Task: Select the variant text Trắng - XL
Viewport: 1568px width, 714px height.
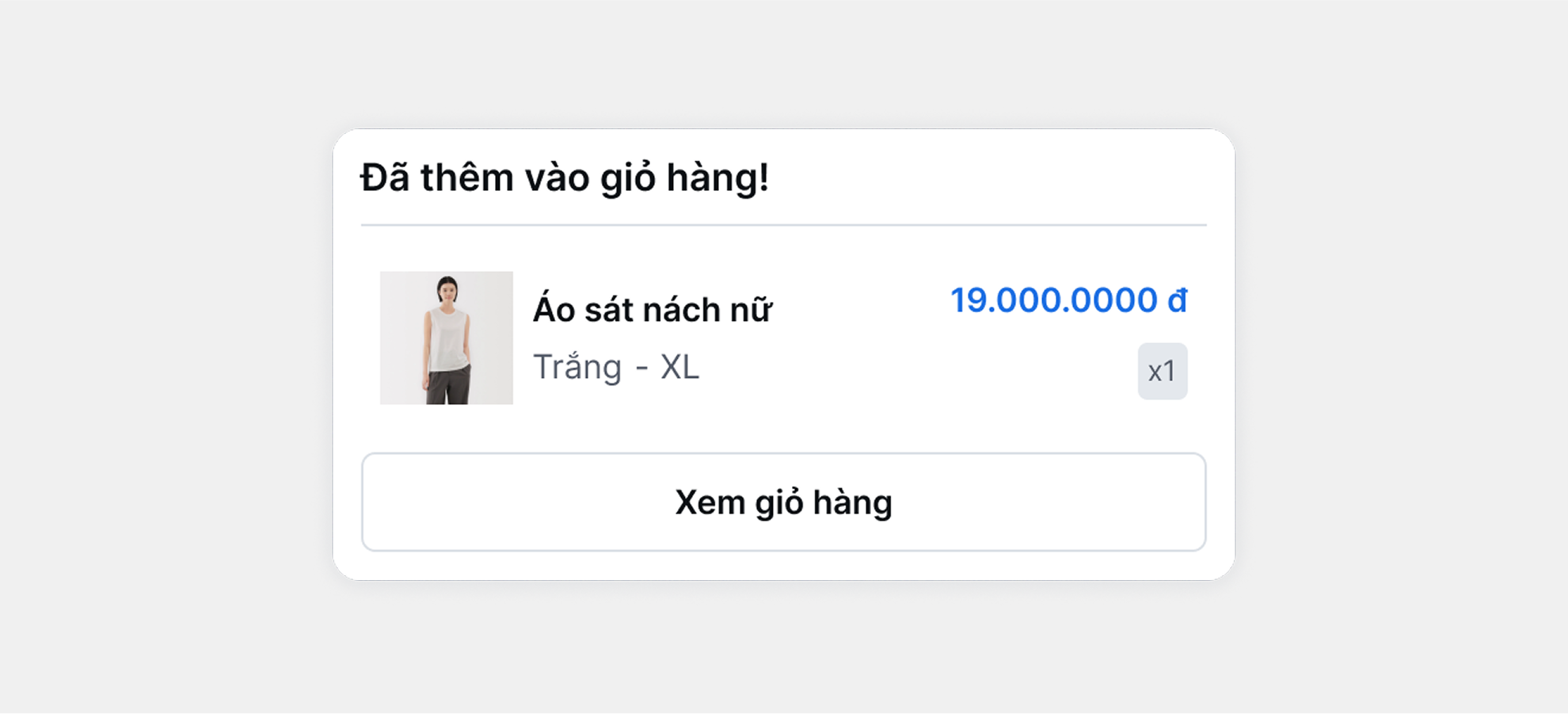Action: pos(616,366)
